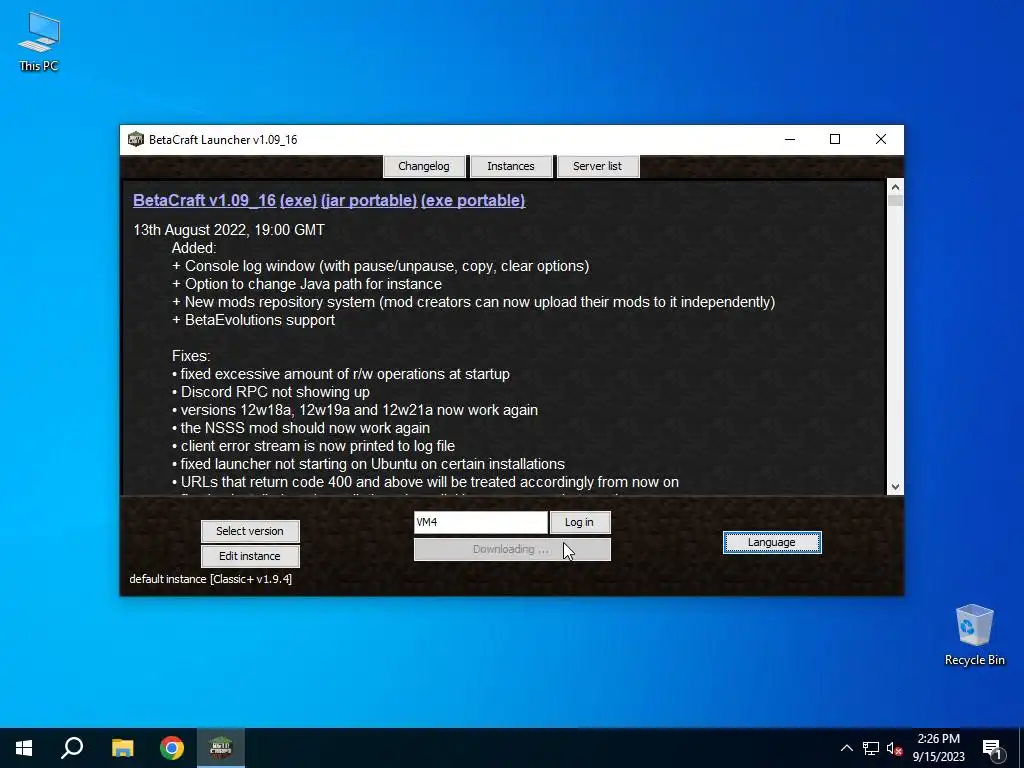Image resolution: width=1024 pixels, height=768 pixels.
Task: Click the changelog scrollbar thumb
Action: pos(895,200)
